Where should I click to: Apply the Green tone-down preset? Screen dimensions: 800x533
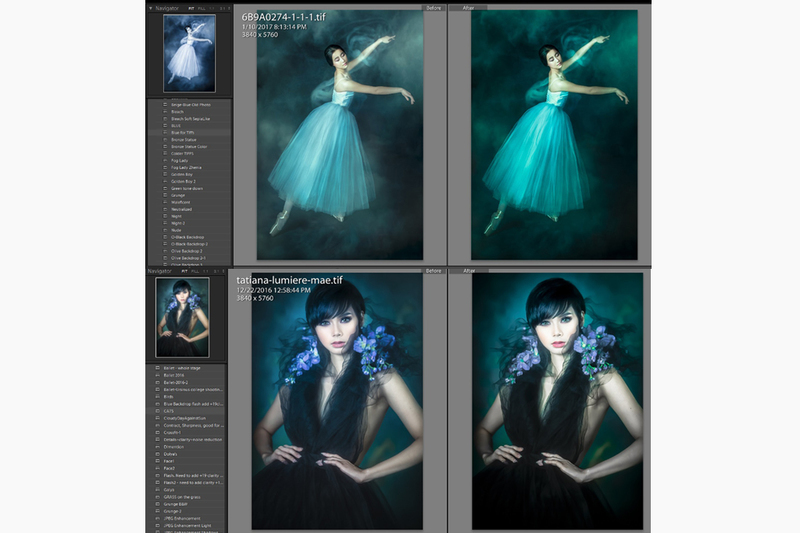click(x=187, y=189)
